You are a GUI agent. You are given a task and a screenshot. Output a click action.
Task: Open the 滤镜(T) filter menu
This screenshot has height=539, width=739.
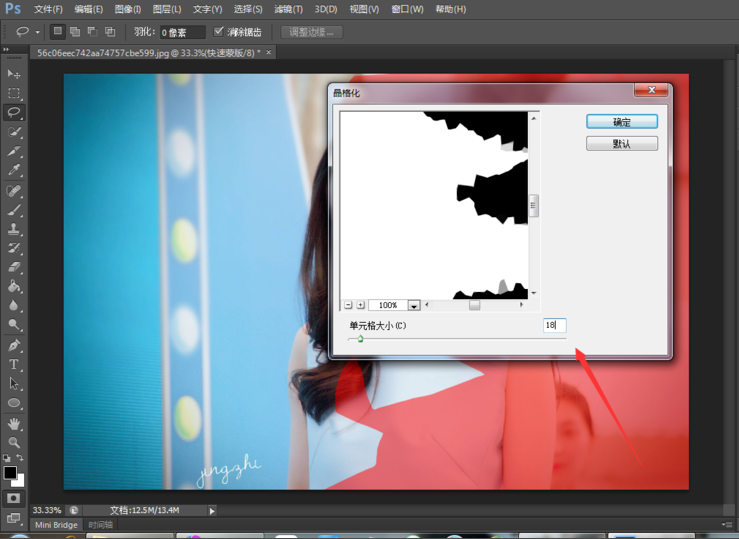pyautogui.click(x=288, y=9)
